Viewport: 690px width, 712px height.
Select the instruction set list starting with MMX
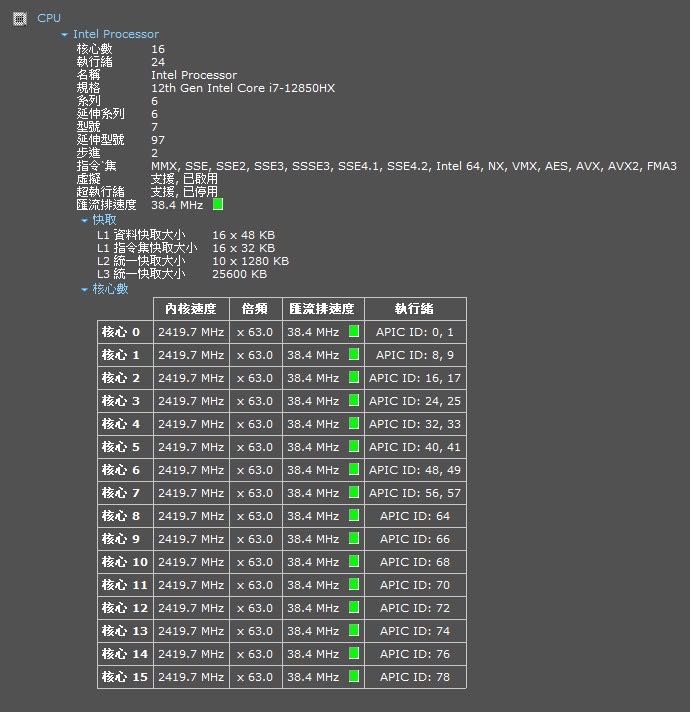pyautogui.click(x=414, y=167)
